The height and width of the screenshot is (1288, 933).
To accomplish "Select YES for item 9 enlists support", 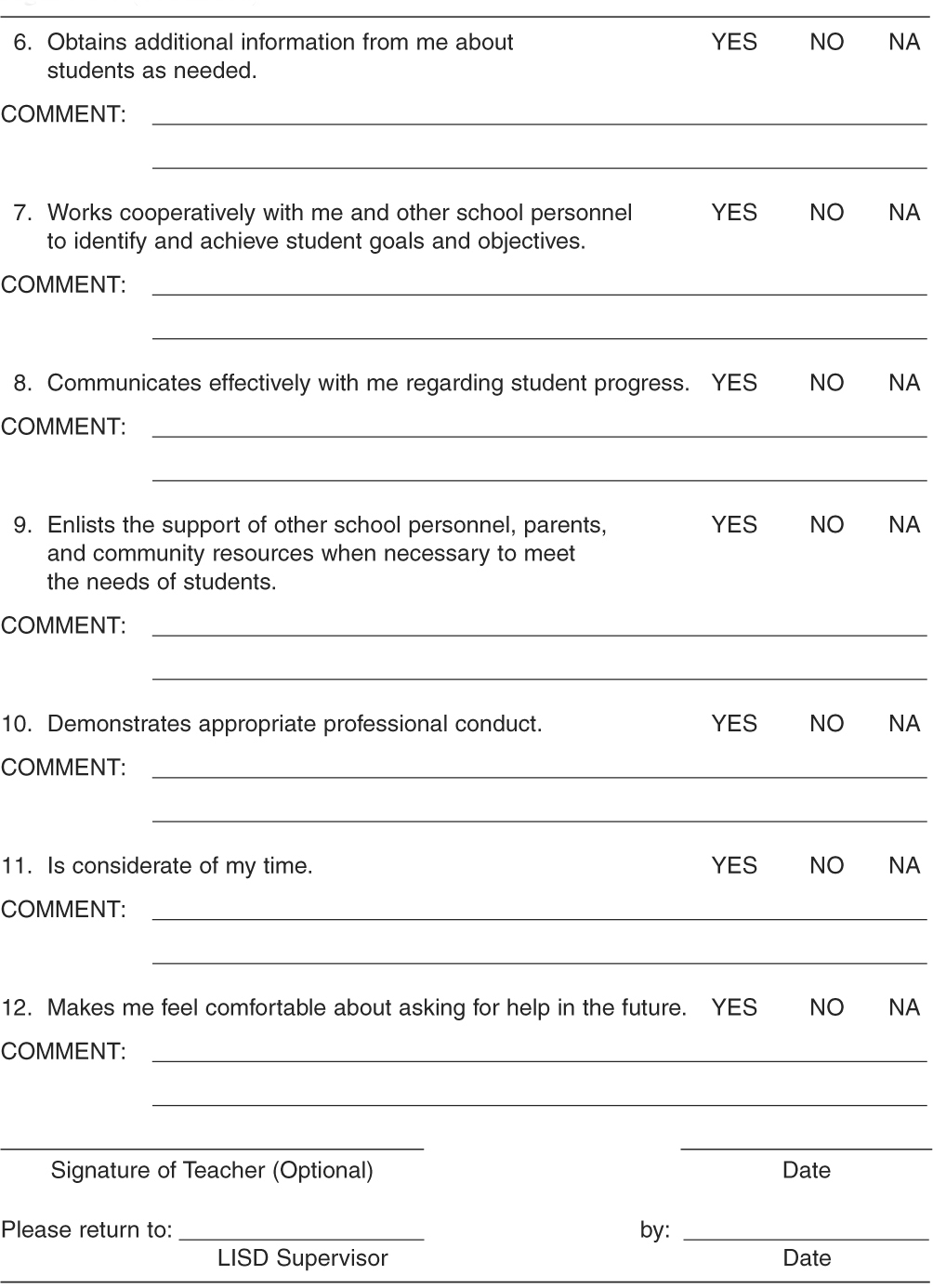I will (734, 525).
